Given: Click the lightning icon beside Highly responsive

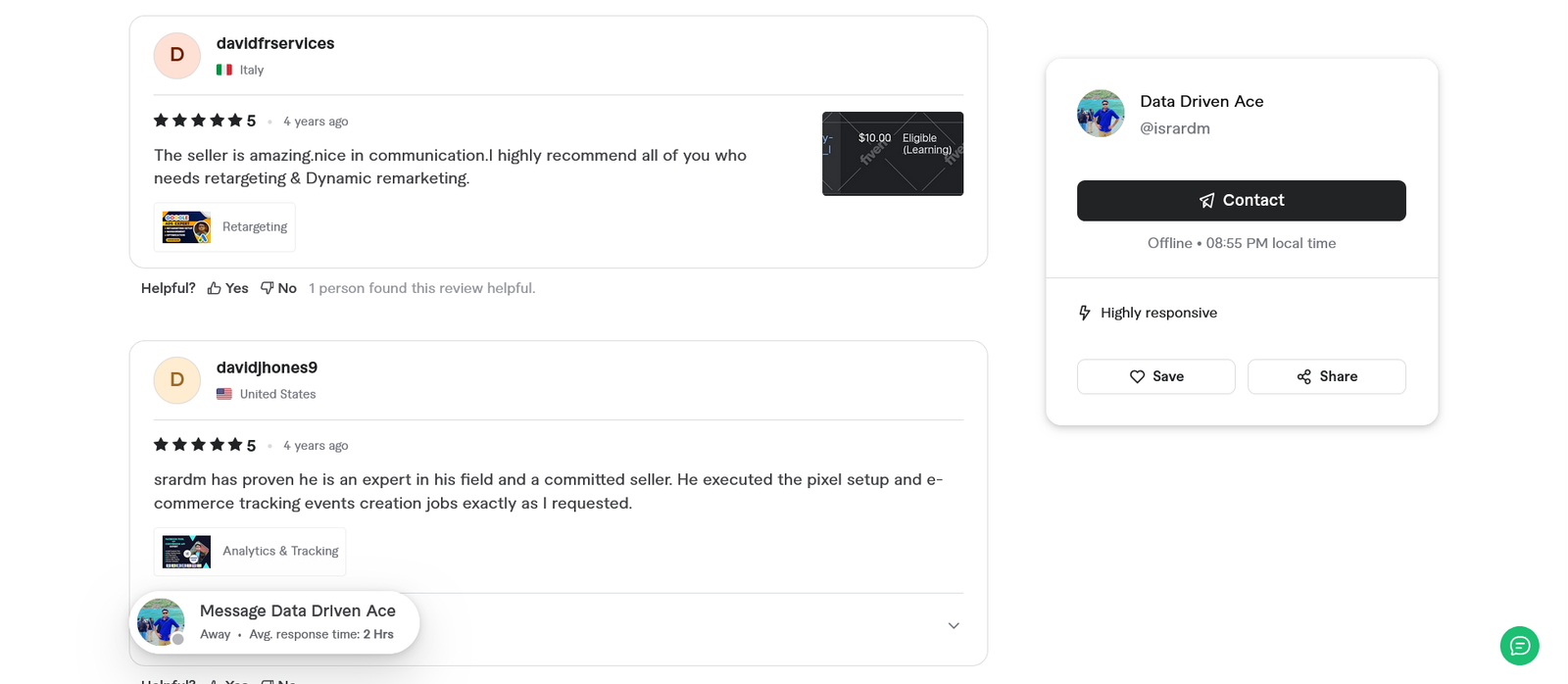Looking at the screenshot, I should click(1084, 312).
